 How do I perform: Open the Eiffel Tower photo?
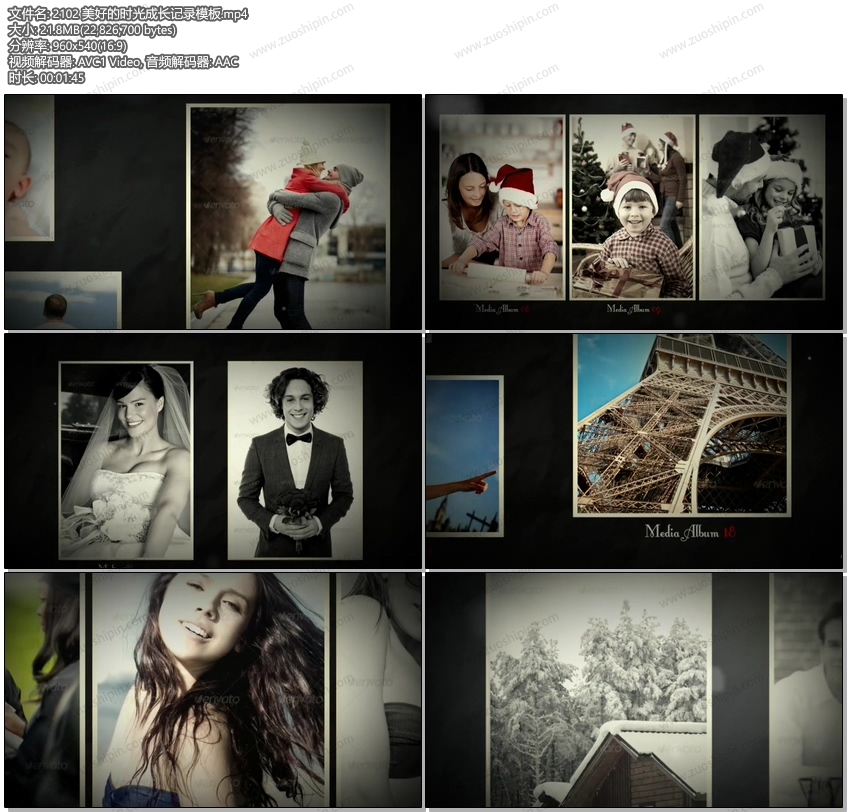click(x=681, y=425)
